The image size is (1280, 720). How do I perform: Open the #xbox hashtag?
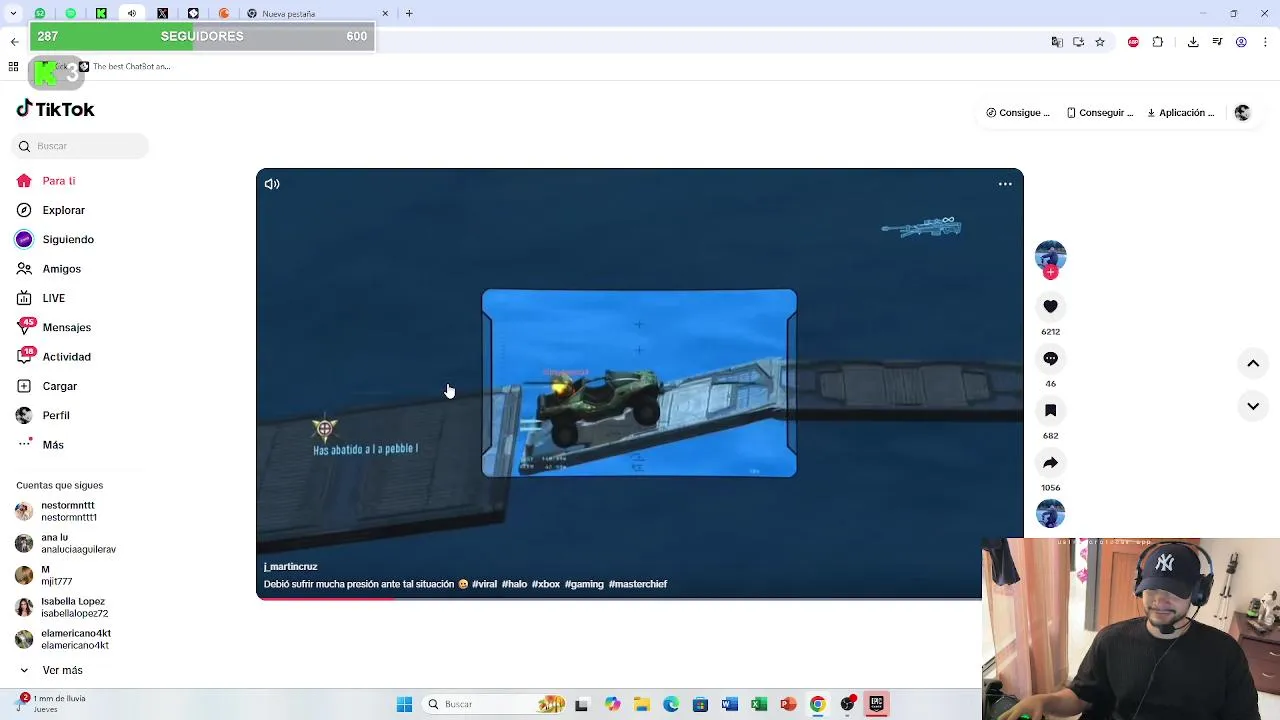coord(546,584)
